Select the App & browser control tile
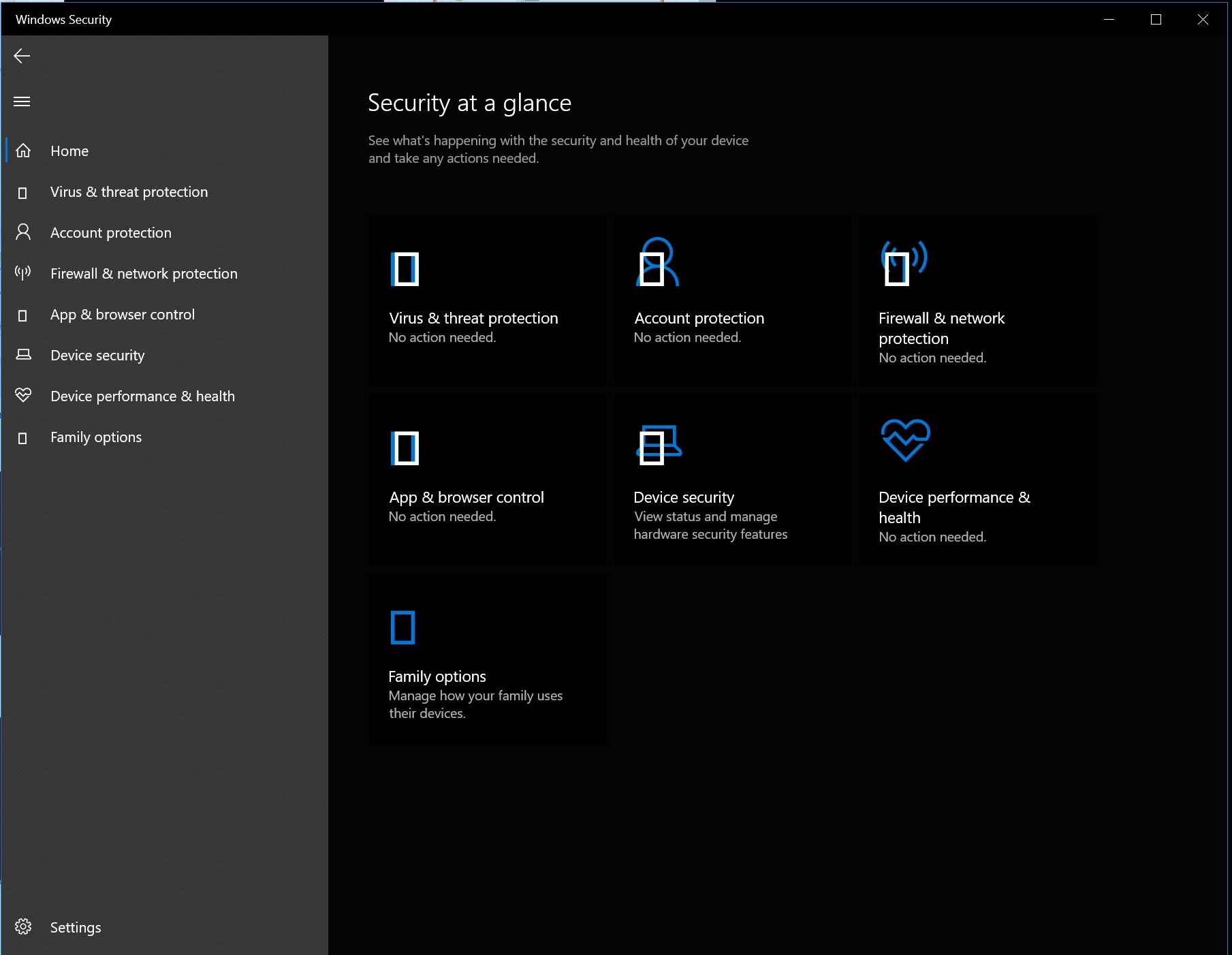The height and width of the screenshot is (955, 1232). point(486,479)
